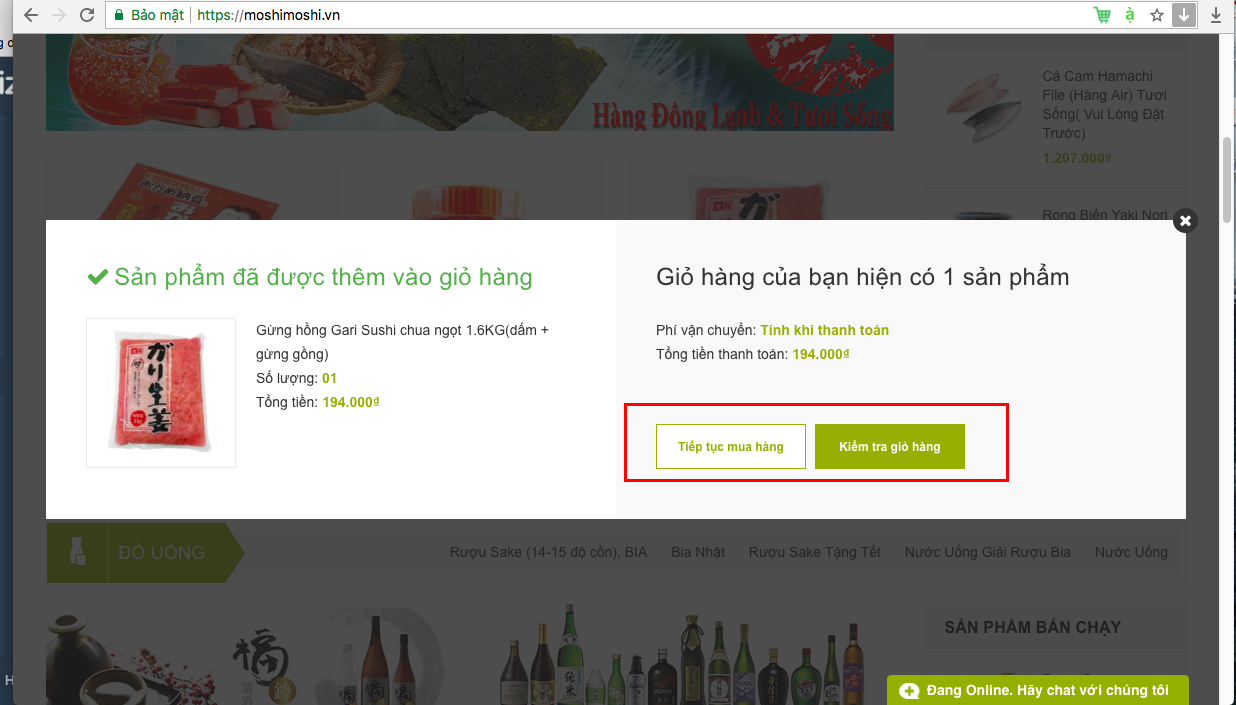Open the 'Nước Uống' category tab

(x=1131, y=552)
